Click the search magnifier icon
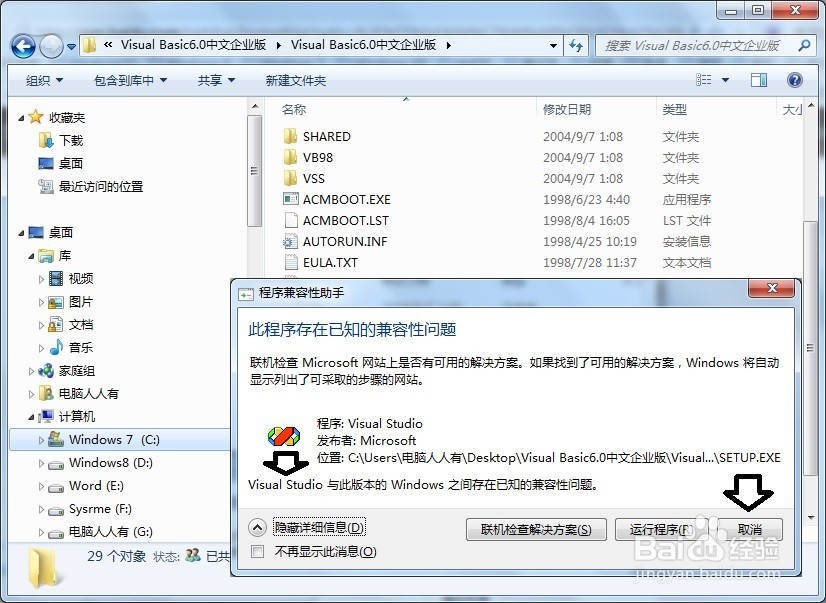This screenshot has width=826, height=603. (x=804, y=46)
